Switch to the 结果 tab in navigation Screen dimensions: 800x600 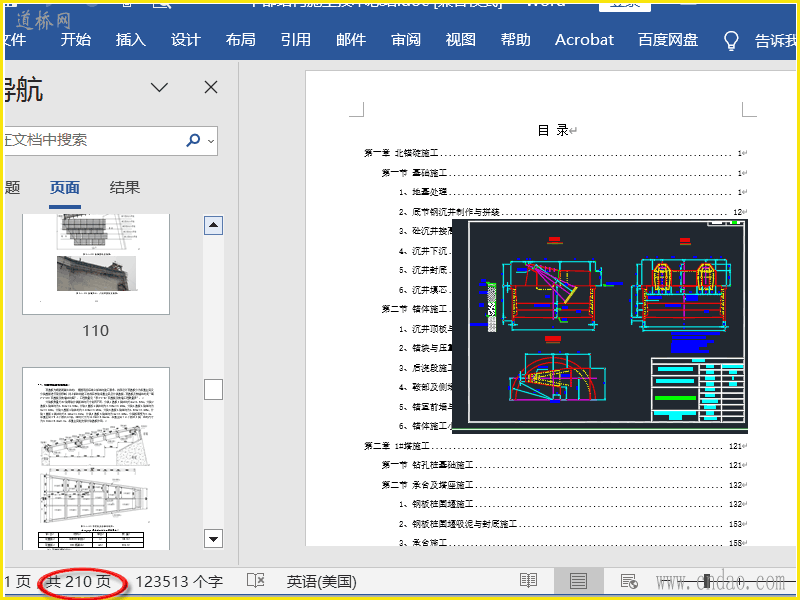pos(125,188)
